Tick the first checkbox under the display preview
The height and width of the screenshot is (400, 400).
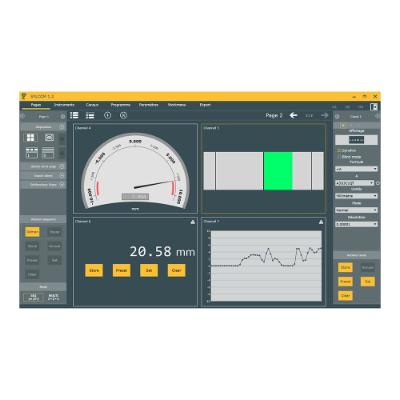pos(339,151)
